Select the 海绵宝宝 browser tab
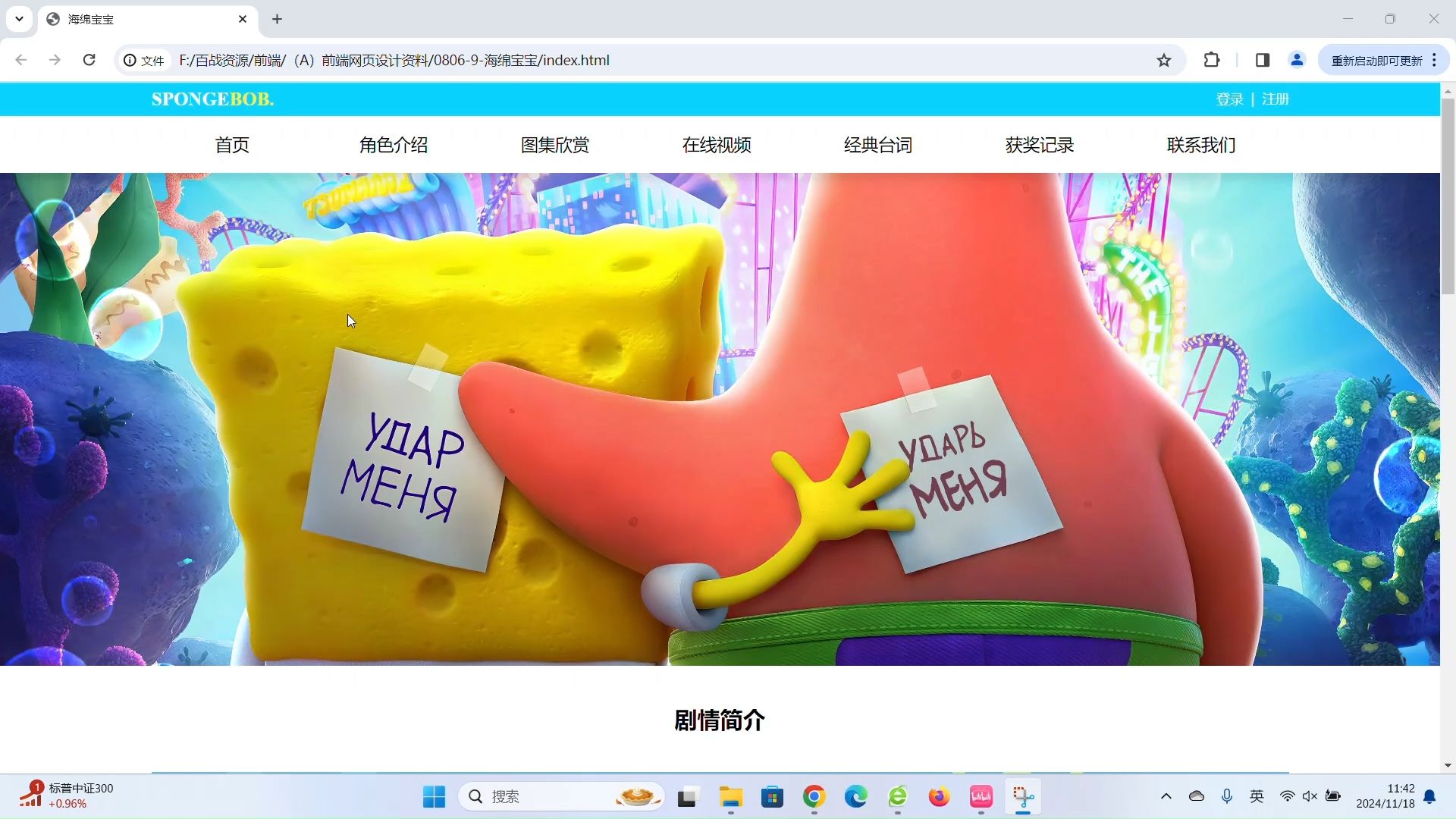This screenshot has height=819, width=1456. [148, 19]
